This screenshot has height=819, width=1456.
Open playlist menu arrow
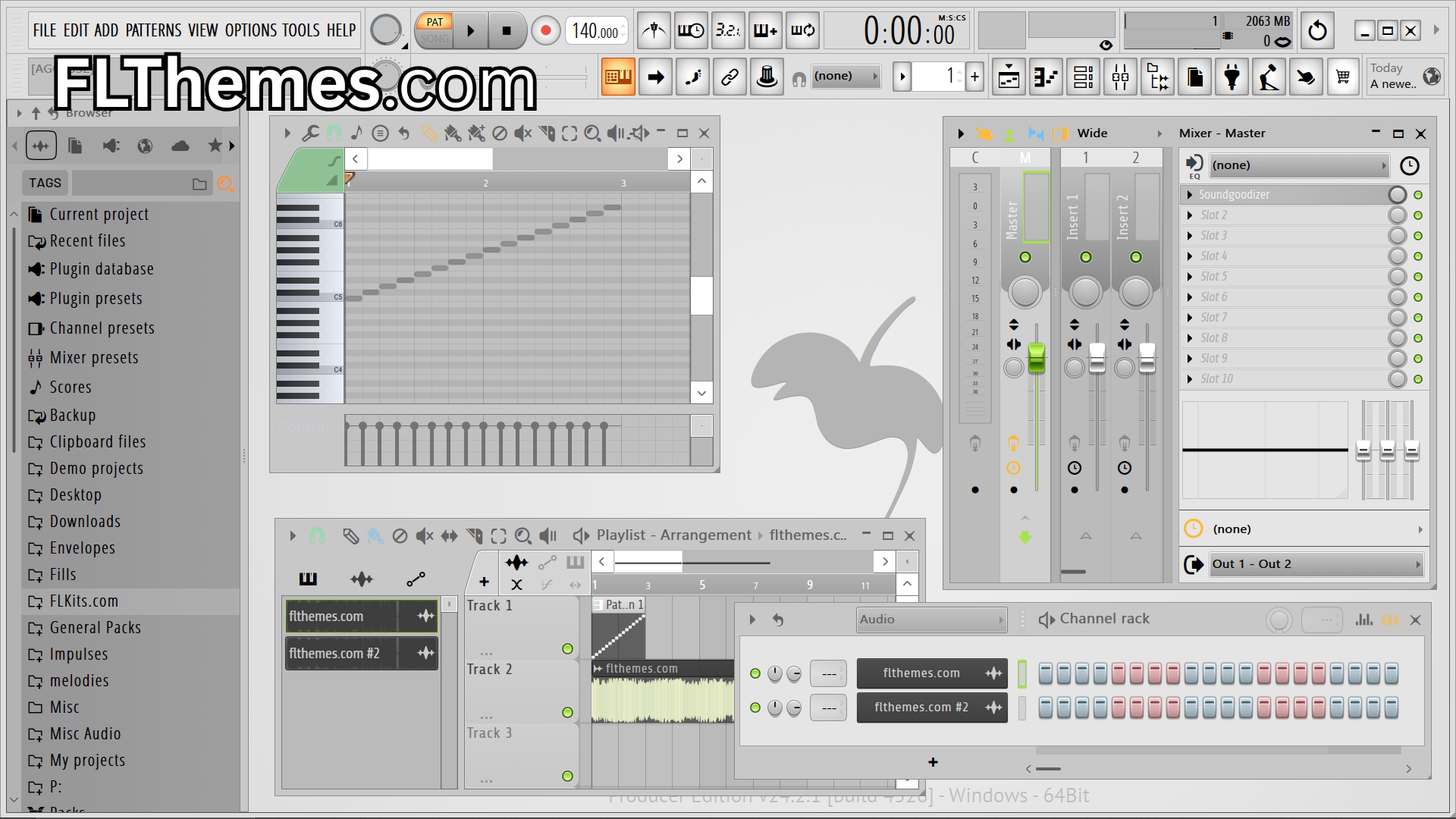pyautogui.click(x=293, y=536)
